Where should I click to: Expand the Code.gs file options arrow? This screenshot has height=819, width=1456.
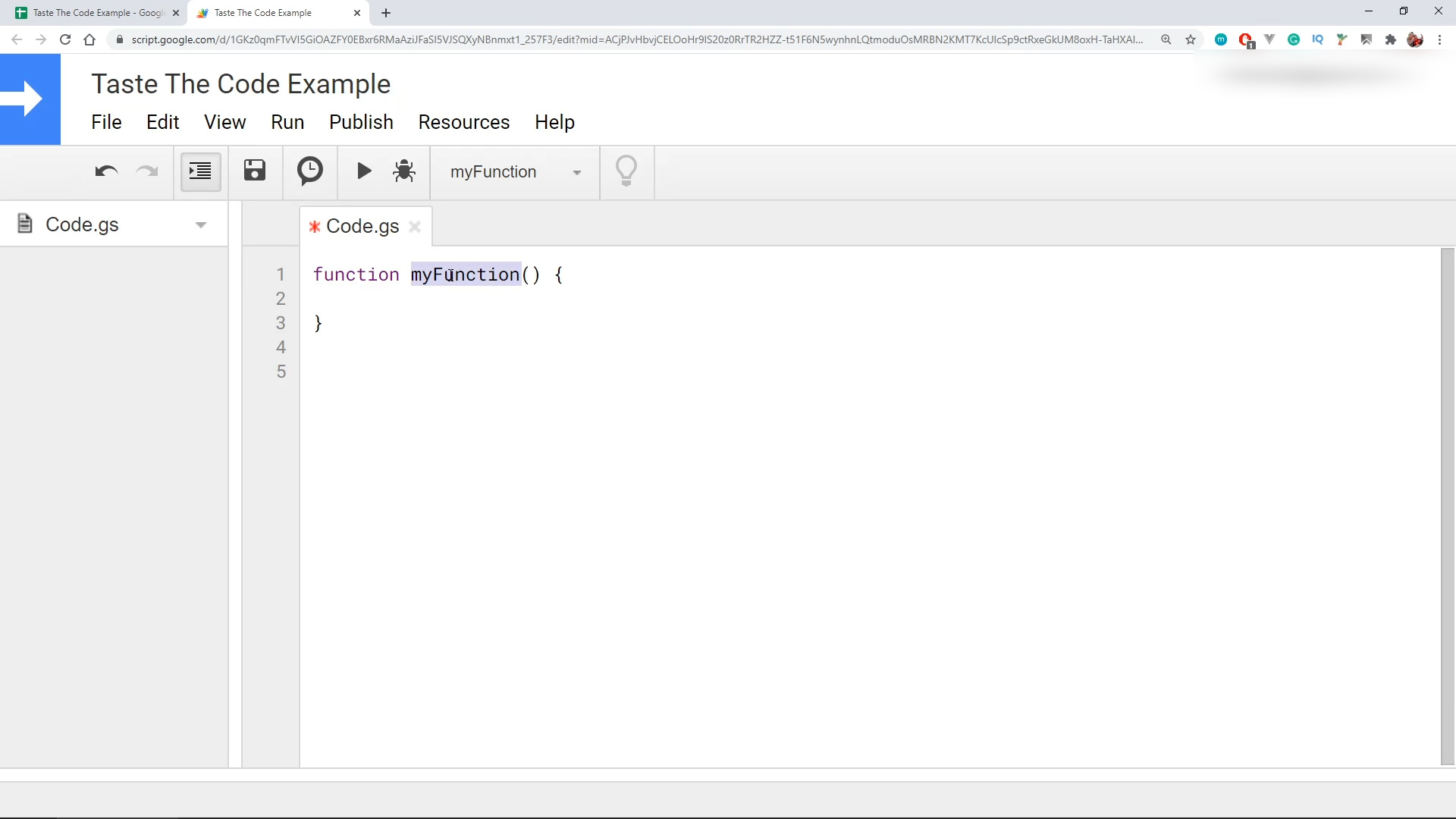(x=201, y=225)
